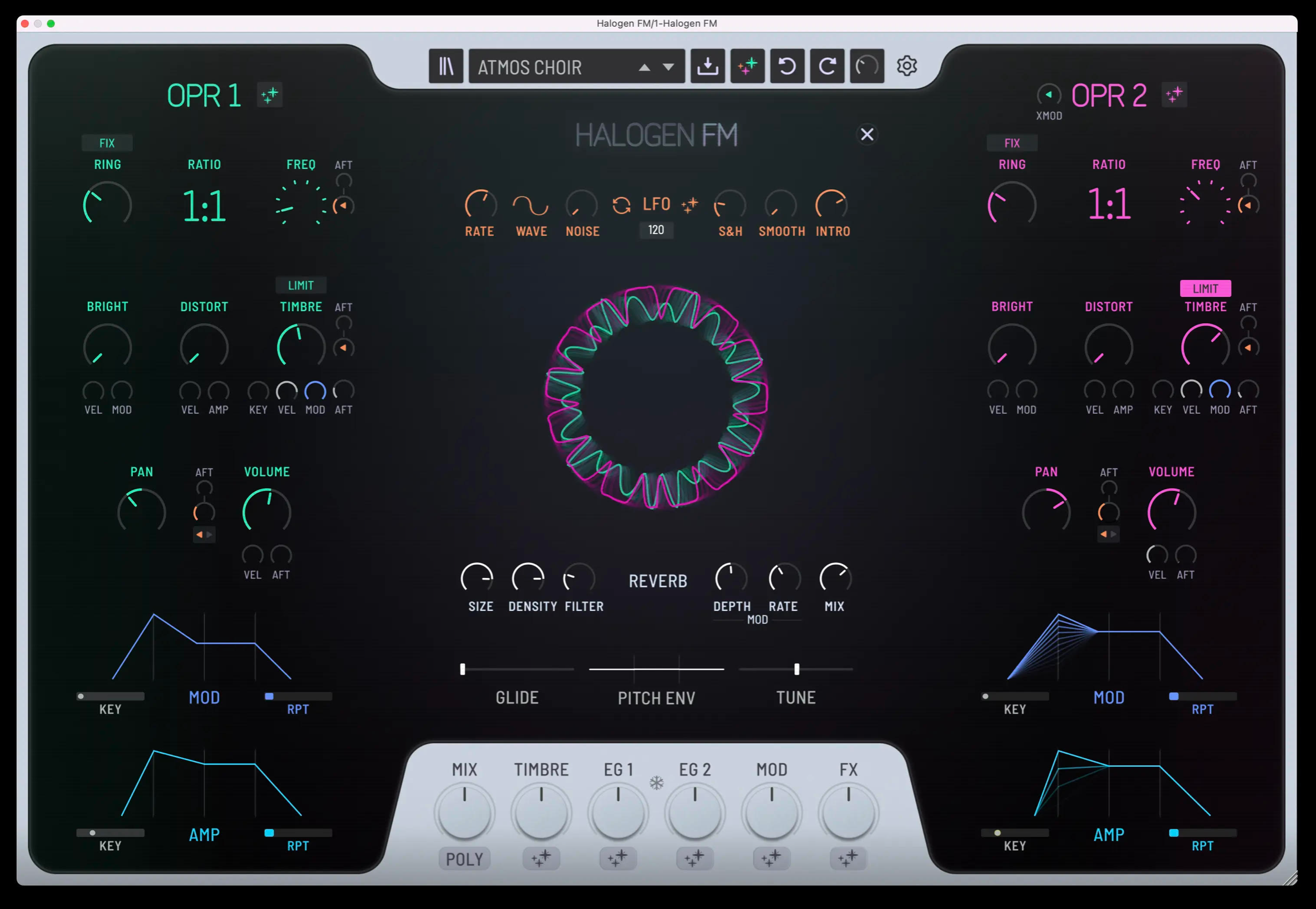Click the redo arrow icon
Viewport: 1316px width, 909px height.
coord(827,66)
